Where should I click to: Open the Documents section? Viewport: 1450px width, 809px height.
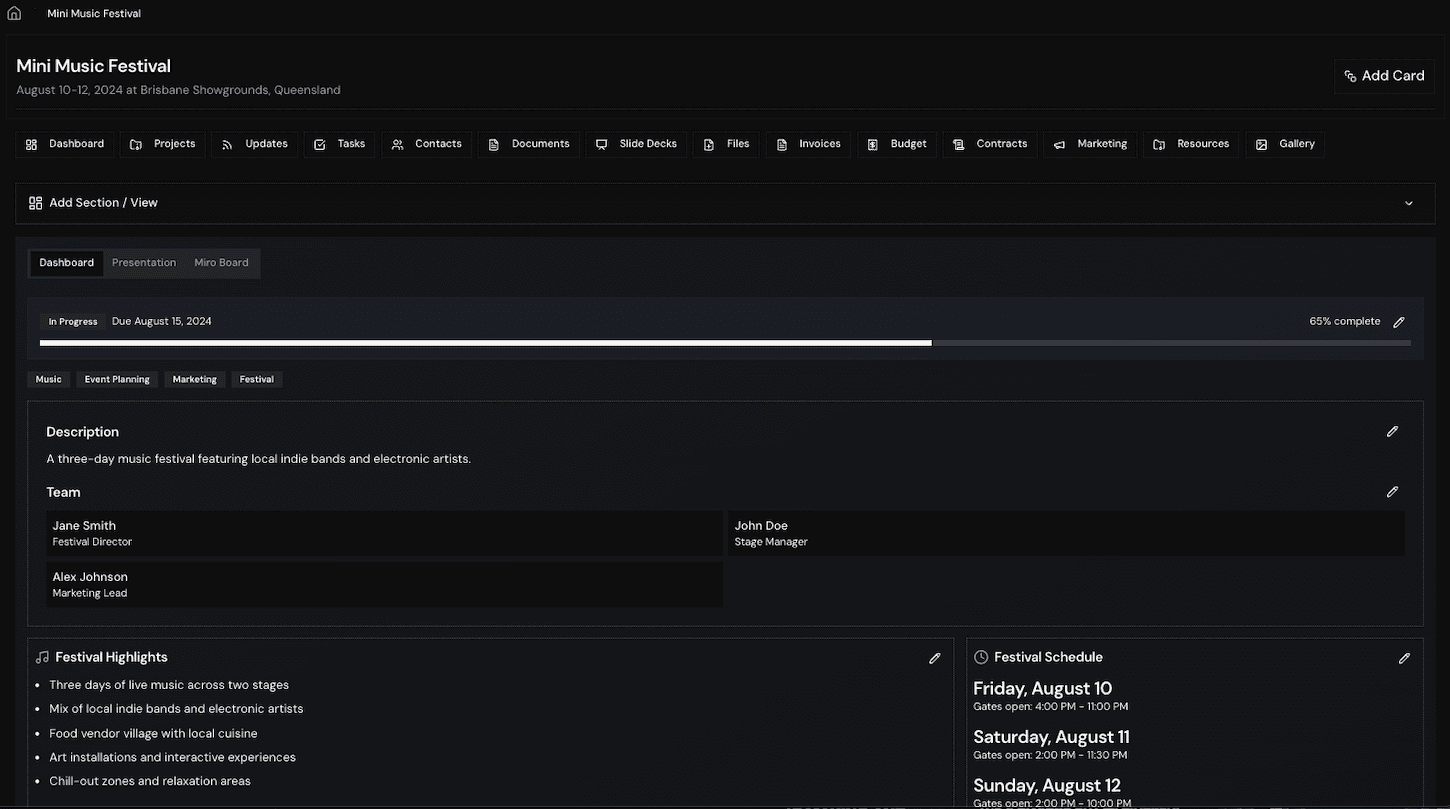[x=529, y=144]
